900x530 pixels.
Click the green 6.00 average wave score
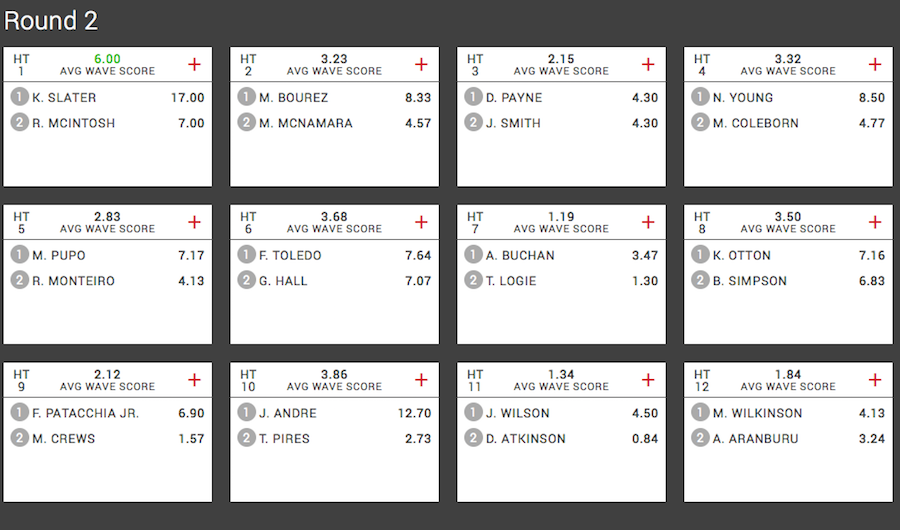coord(107,59)
